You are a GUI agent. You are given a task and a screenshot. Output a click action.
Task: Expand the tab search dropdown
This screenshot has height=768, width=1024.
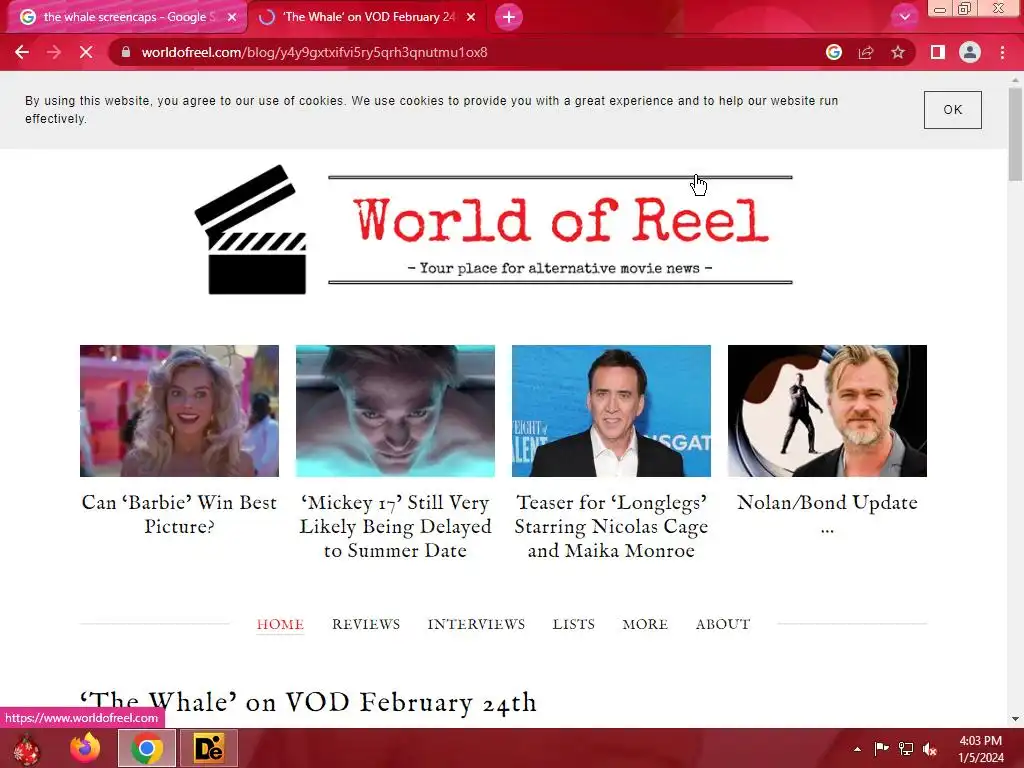904,17
